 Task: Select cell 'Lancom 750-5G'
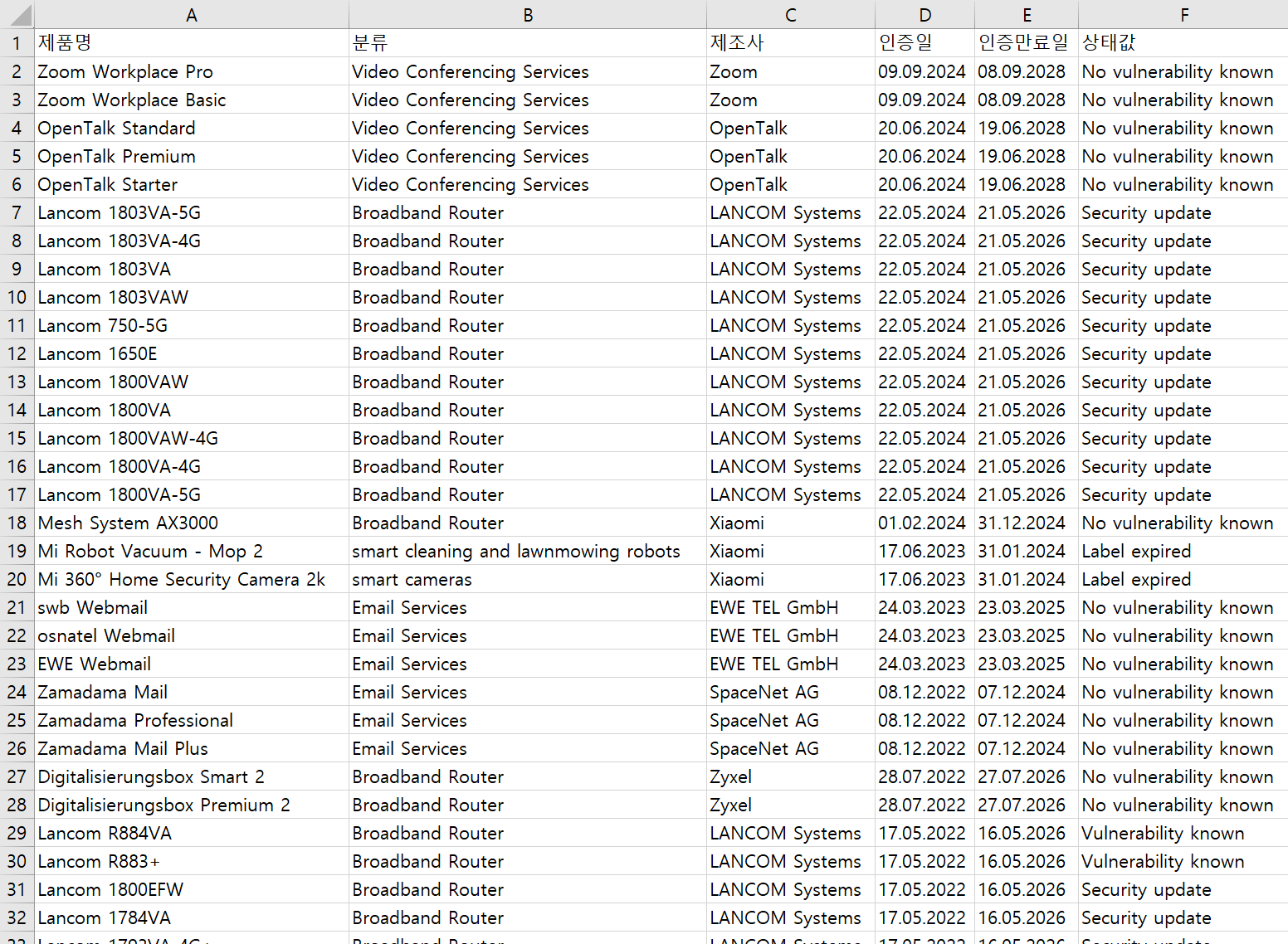192,325
